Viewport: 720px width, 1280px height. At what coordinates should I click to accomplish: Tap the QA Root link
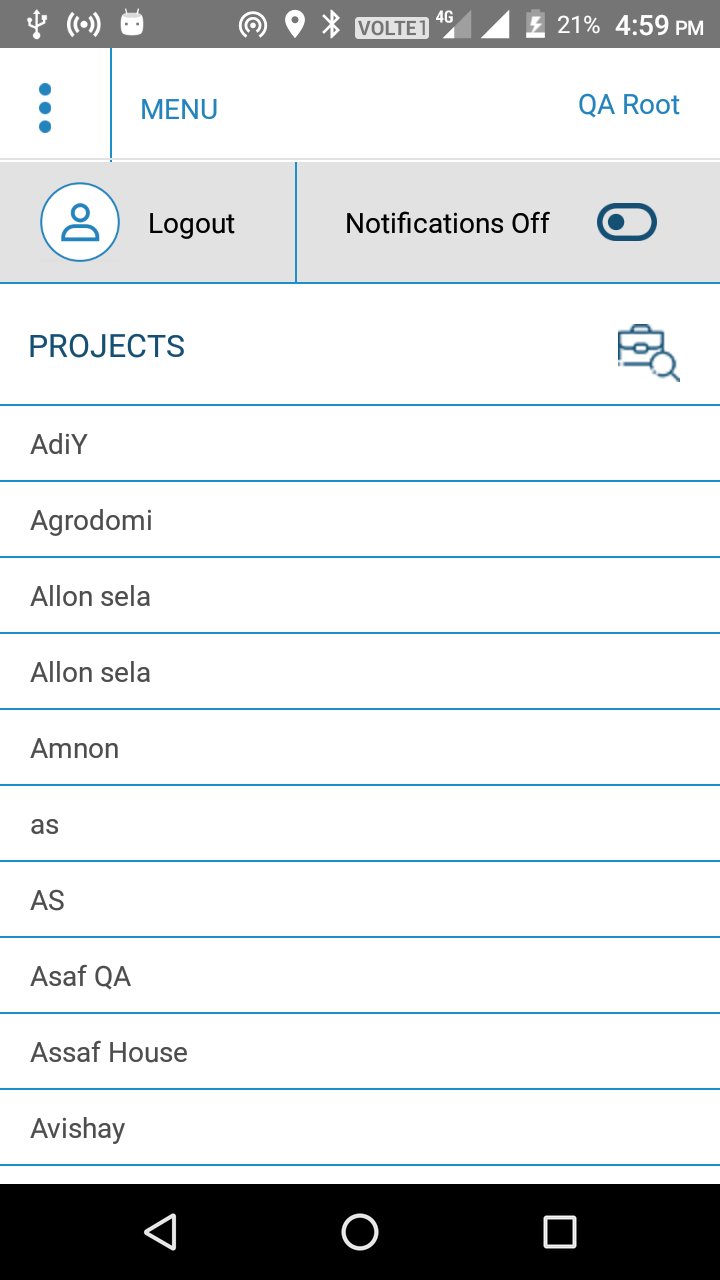point(628,105)
